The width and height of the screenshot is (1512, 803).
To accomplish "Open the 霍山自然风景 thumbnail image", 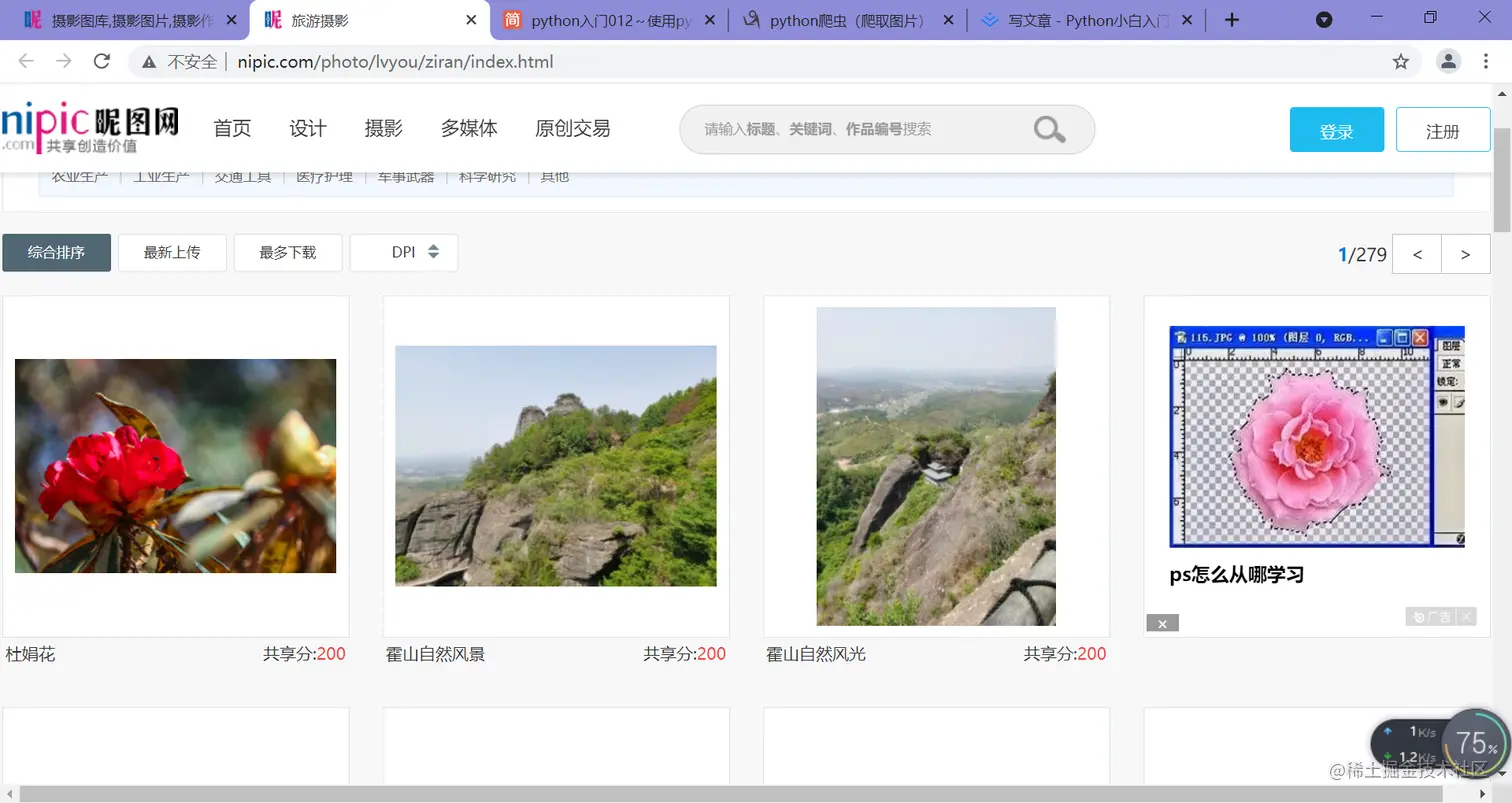I will (556, 466).
